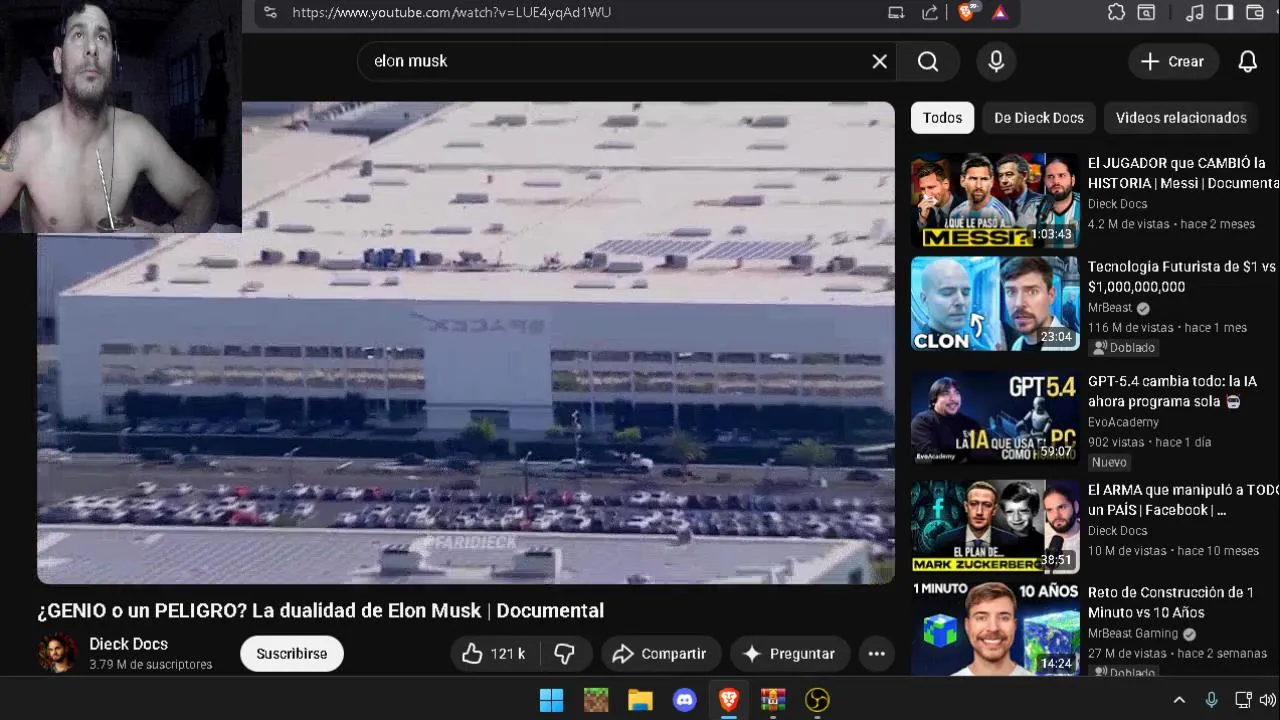Viewport: 1280px width, 720px height.
Task: Open the GPT-5.4 video thumbnail
Action: click(x=995, y=419)
